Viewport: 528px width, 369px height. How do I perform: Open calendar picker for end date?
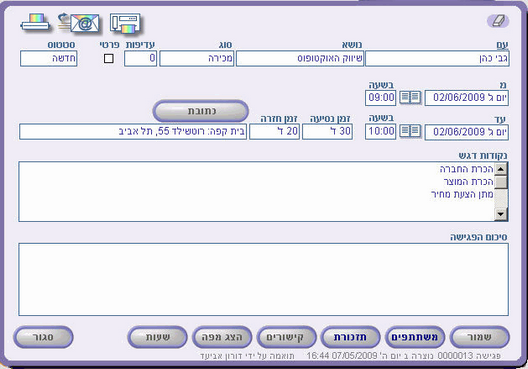[x=410, y=131]
